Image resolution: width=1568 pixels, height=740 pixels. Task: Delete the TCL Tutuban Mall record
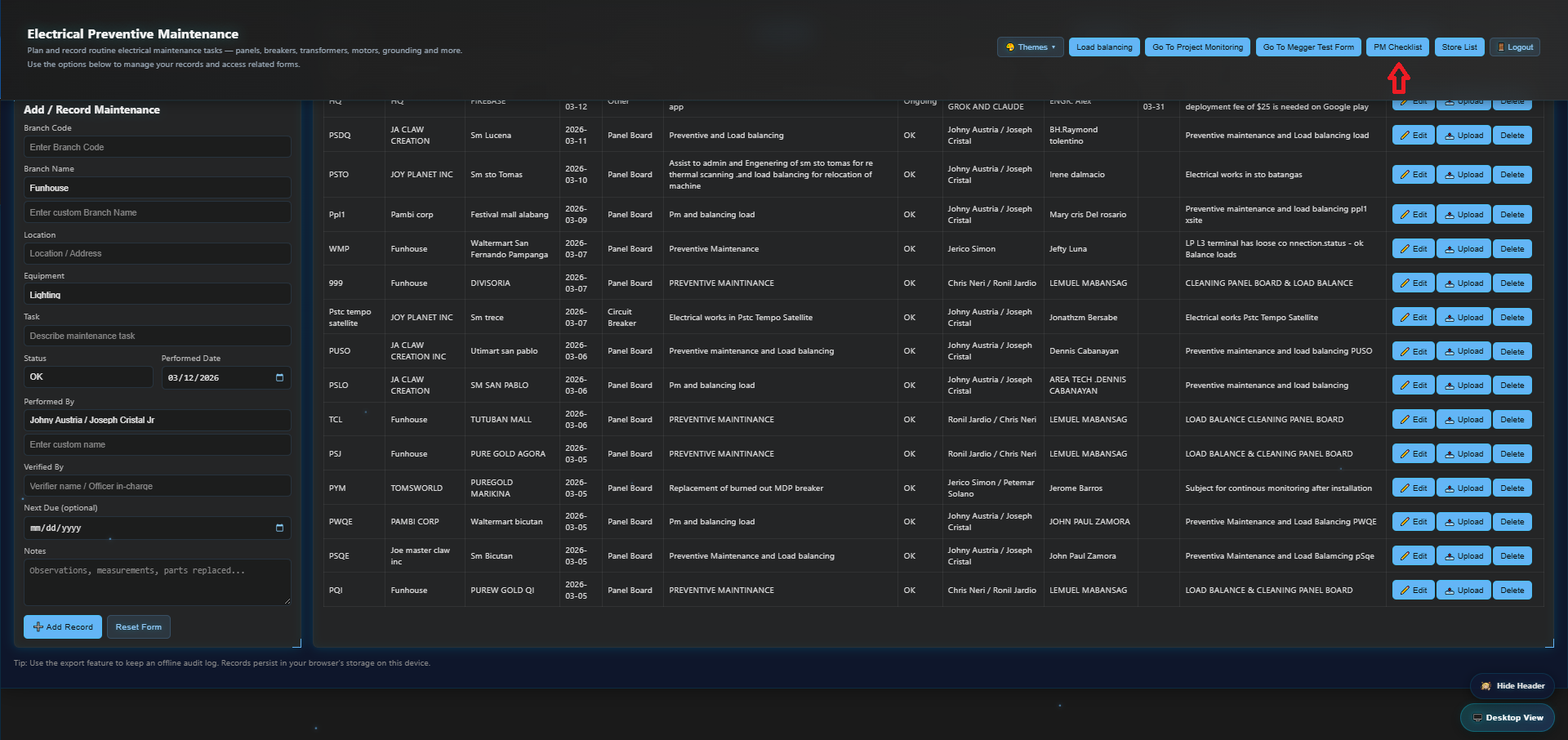(1511, 420)
